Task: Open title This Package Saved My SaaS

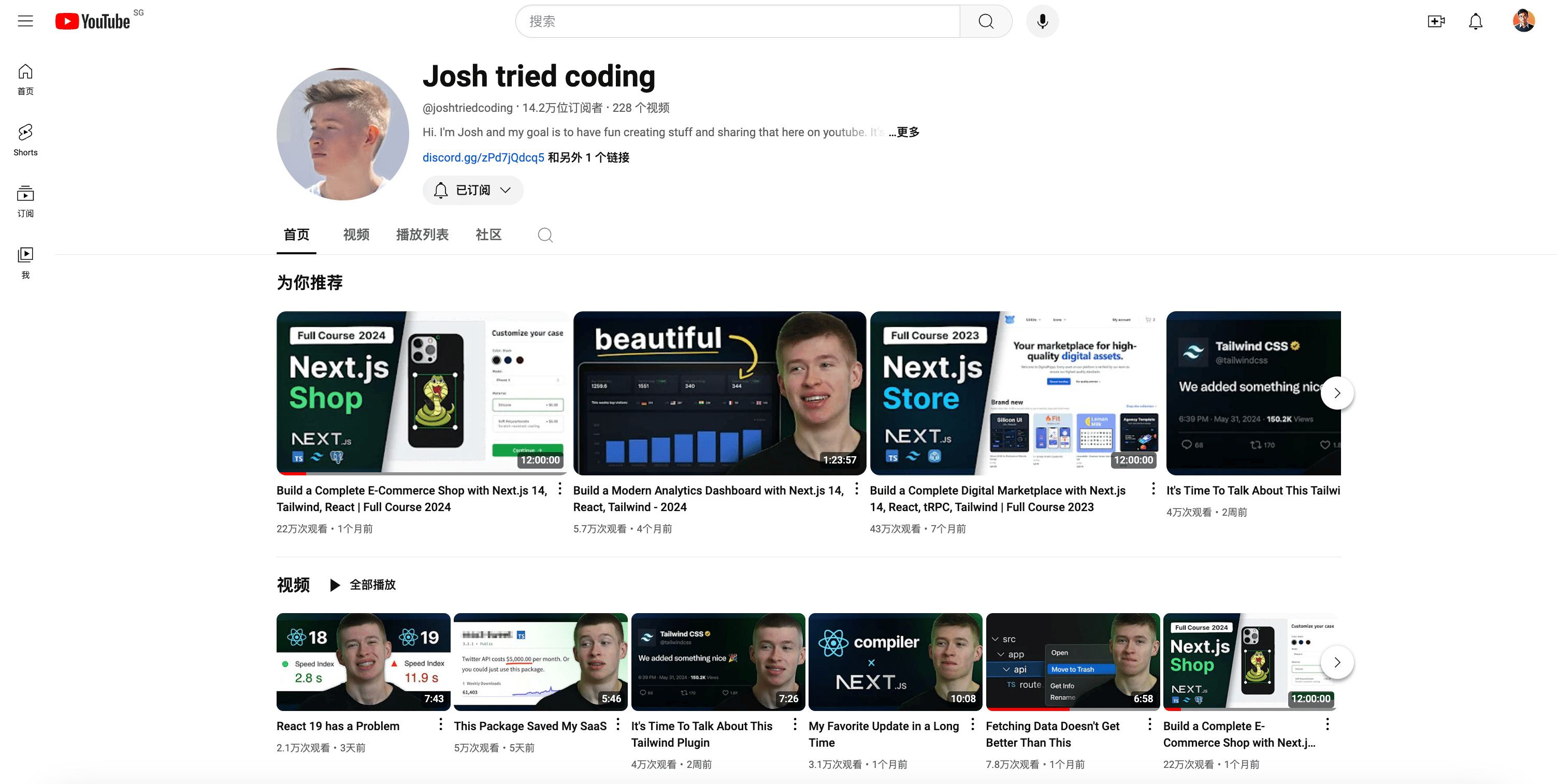Action: pos(530,726)
